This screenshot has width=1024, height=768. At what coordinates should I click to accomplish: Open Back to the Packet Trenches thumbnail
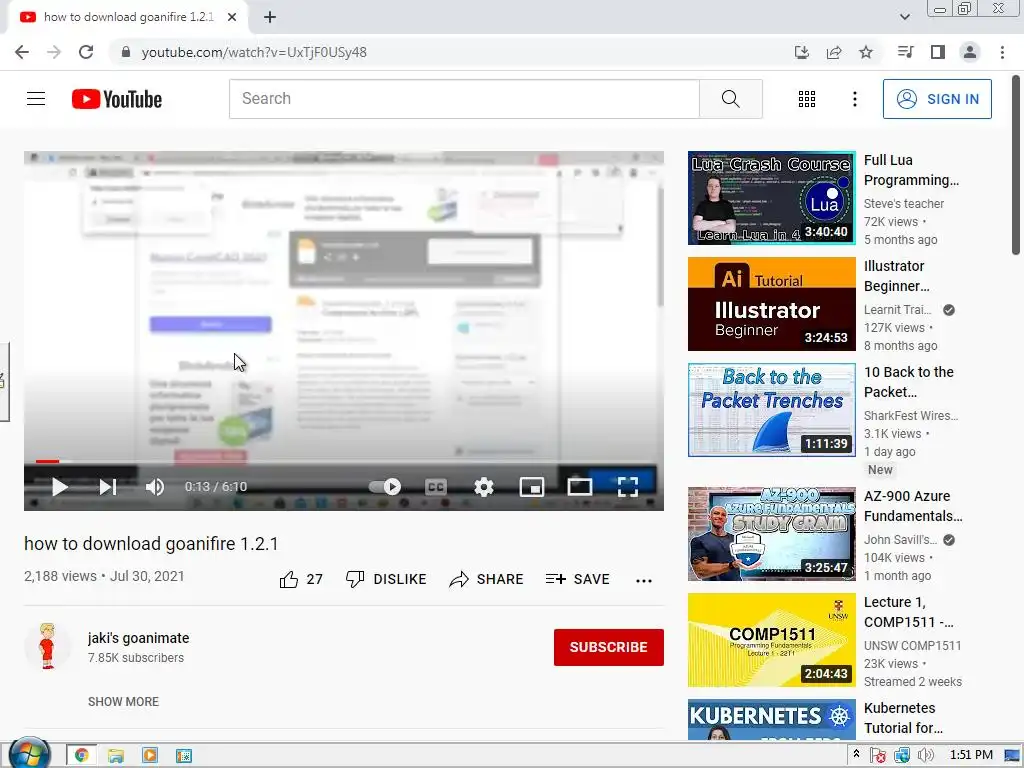coord(771,409)
